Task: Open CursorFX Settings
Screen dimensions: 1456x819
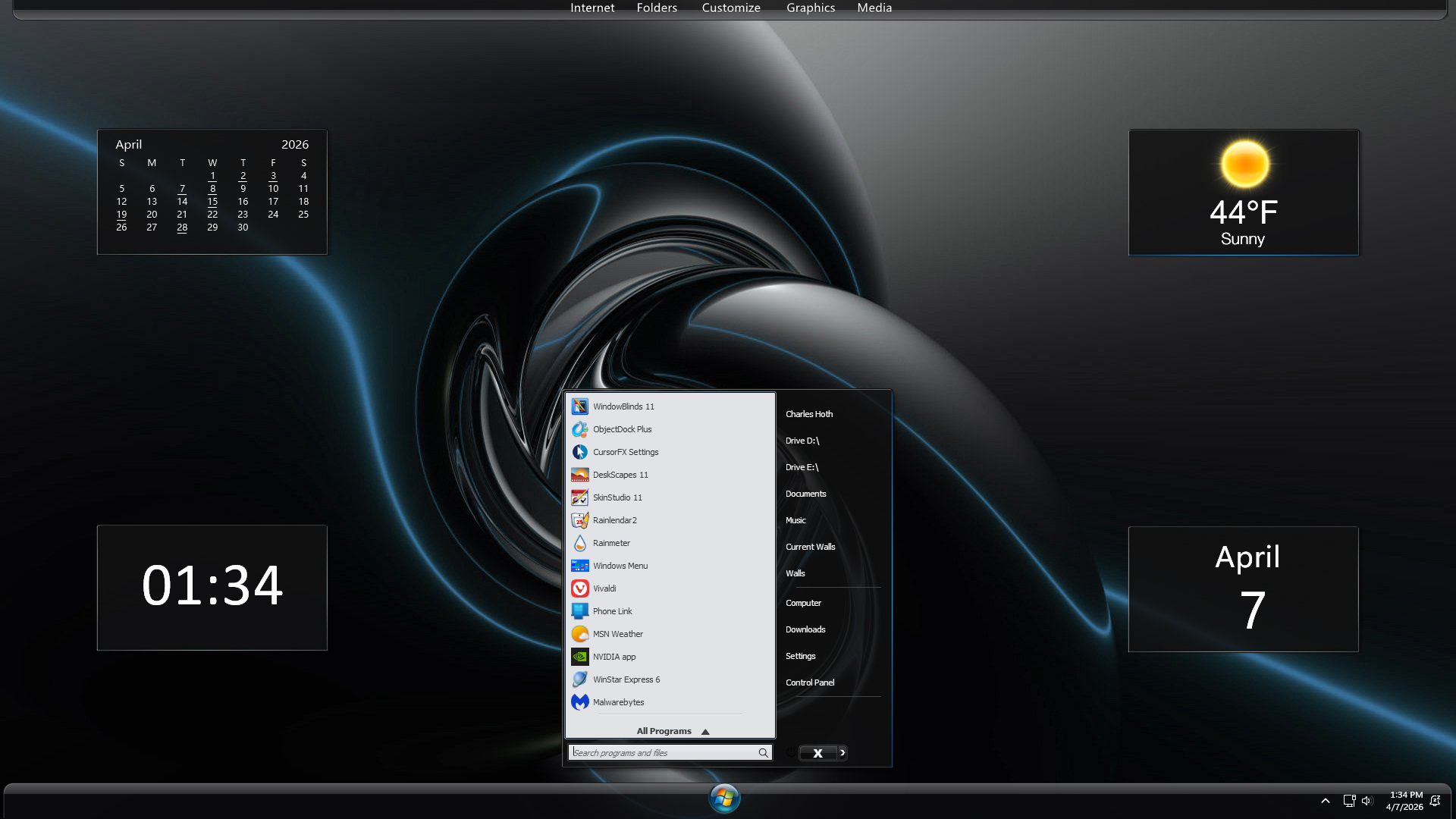Action: point(625,452)
